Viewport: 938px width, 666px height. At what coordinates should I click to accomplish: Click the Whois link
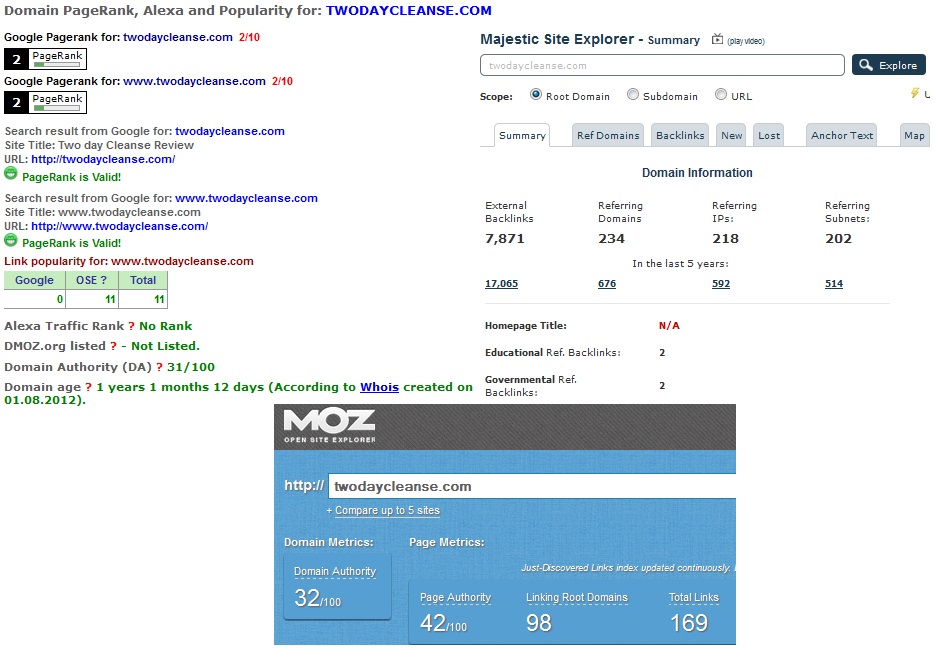pos(379,387)
